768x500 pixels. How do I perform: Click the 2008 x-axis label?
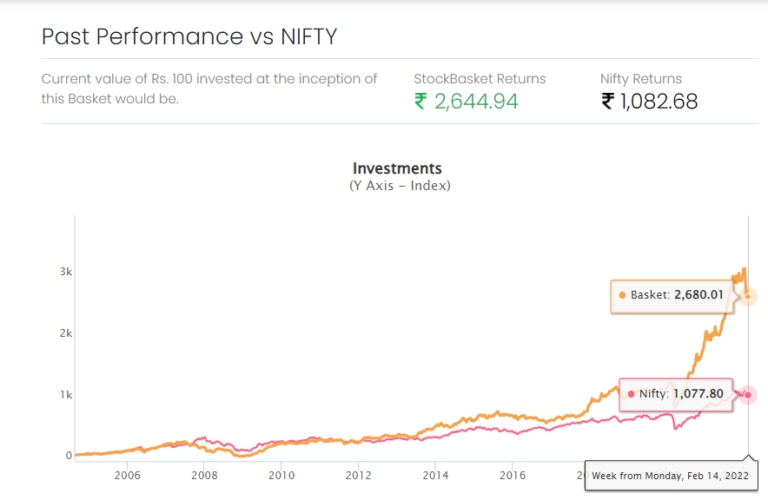(x=204, y=475)
